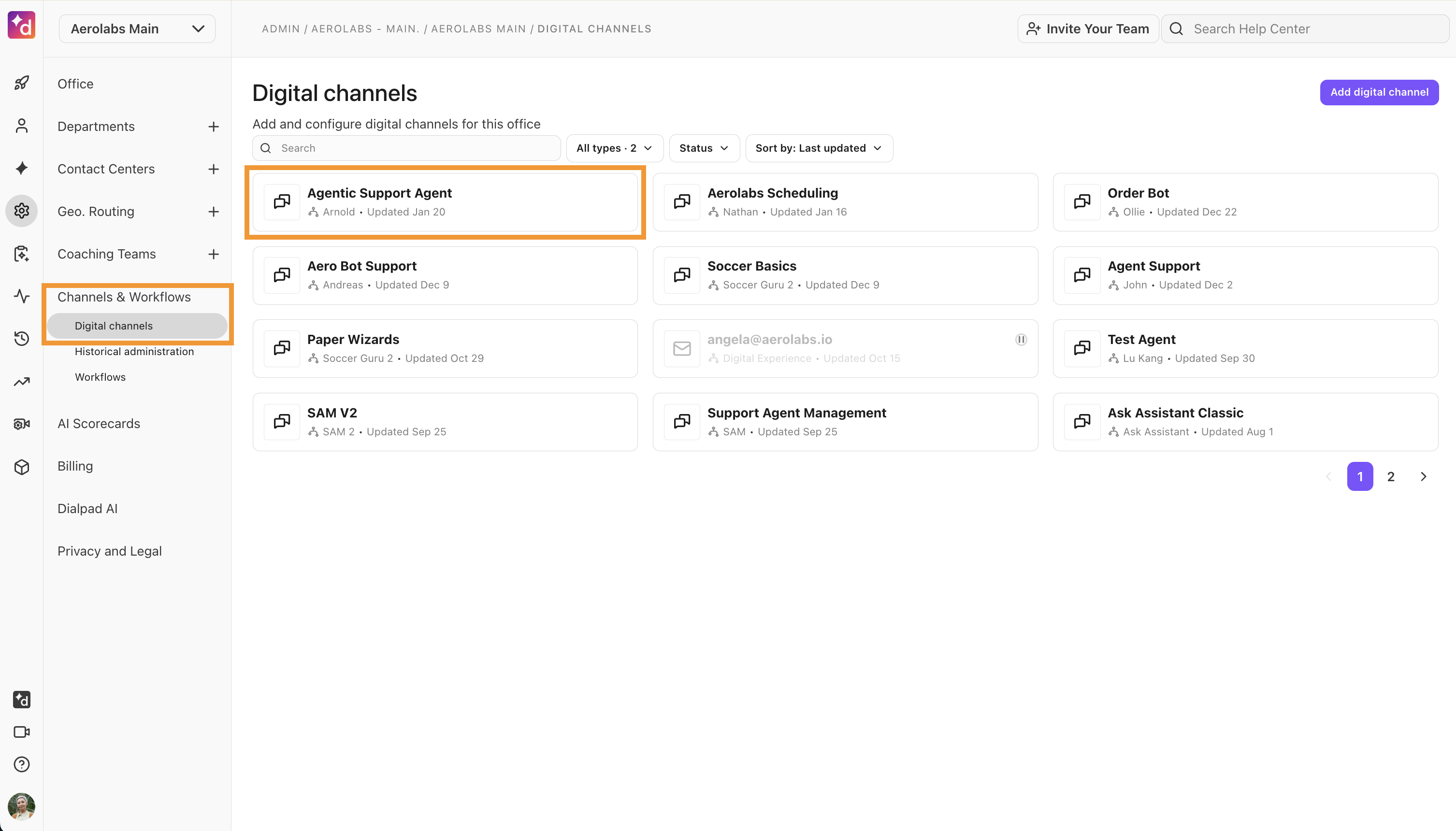Select Digital channels in the sidebar
The image size is (1456, 831).
[137, 326]
